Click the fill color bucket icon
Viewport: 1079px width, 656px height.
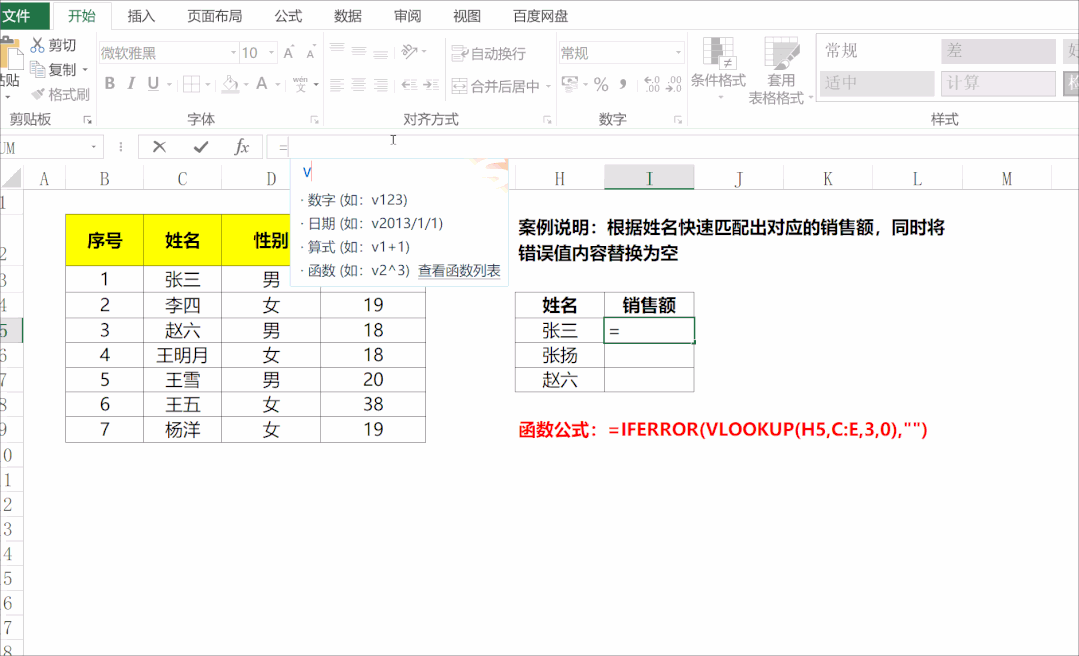231,84
